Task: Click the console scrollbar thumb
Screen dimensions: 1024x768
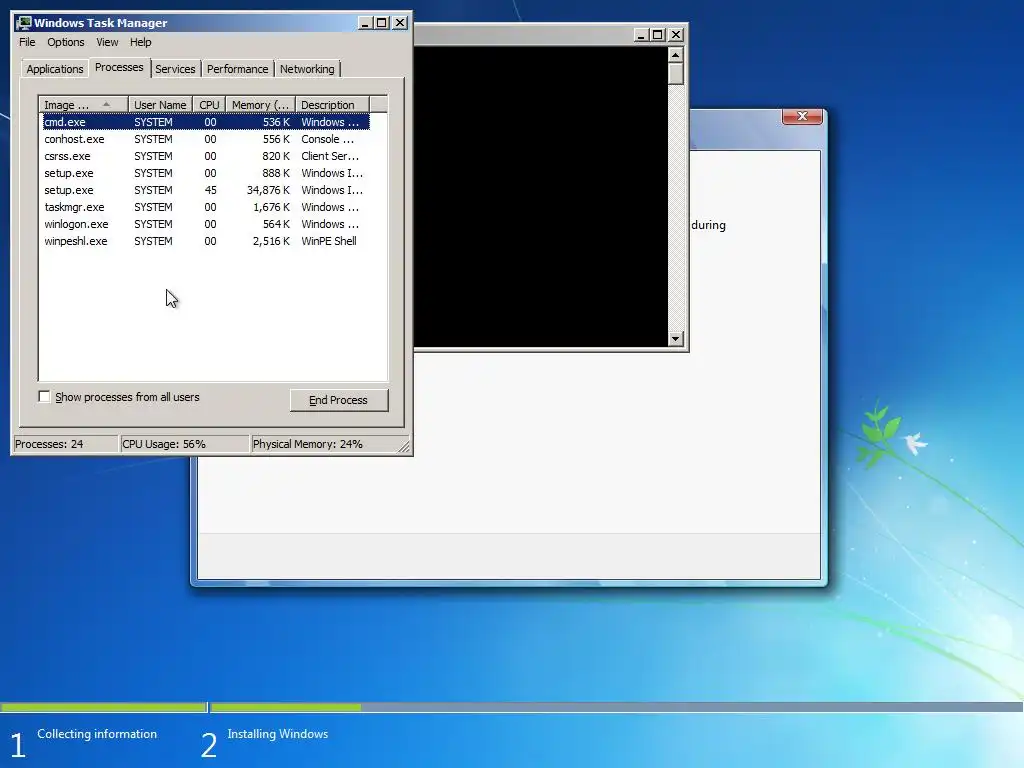Action: 676,74
